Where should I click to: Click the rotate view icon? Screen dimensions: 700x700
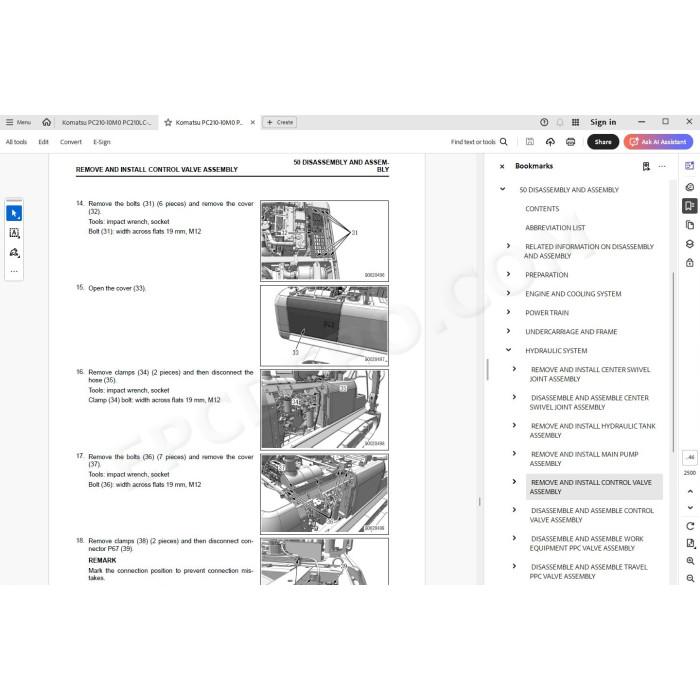point(690,526)
